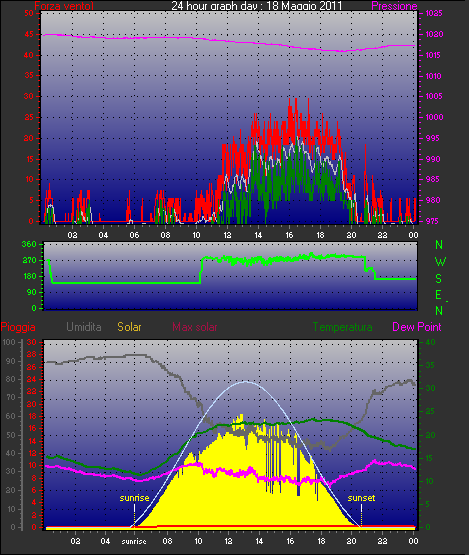Viewport: 469px width, 555px height.
Task: Click the 40 value on temperature axis
Action: (x=430, y=342)
